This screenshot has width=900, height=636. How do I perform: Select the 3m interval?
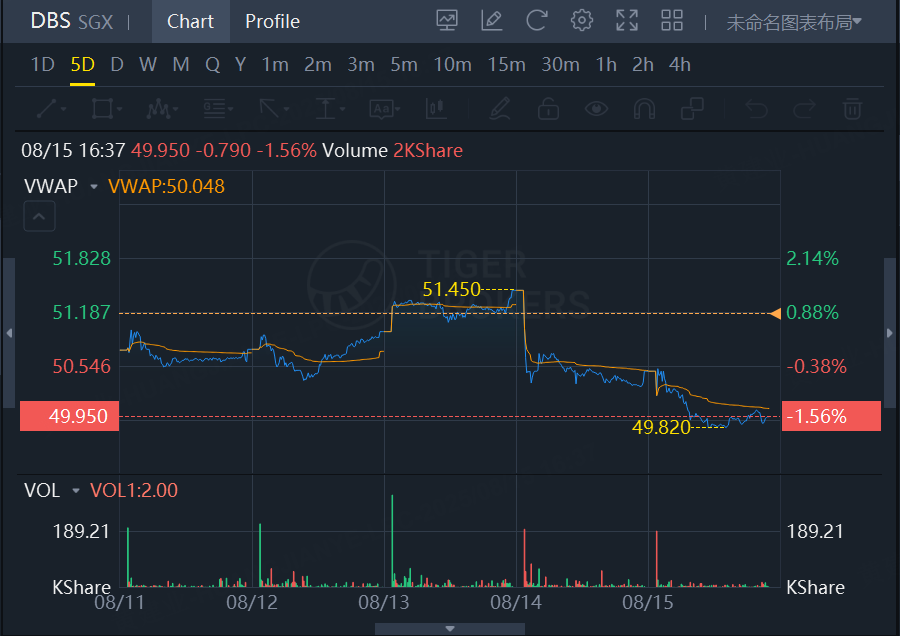pyautogui.click(x=361, y=64)
